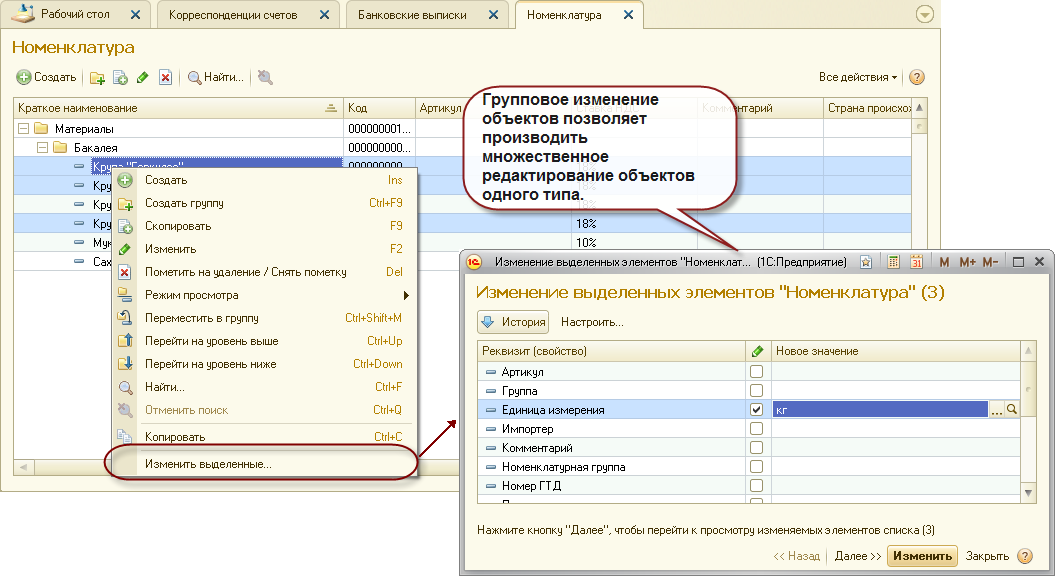Image resolution: width=1057 pixels, height=576 pixels.
Task: Click the mark for deletion toolbar icon
Action: 166,78
